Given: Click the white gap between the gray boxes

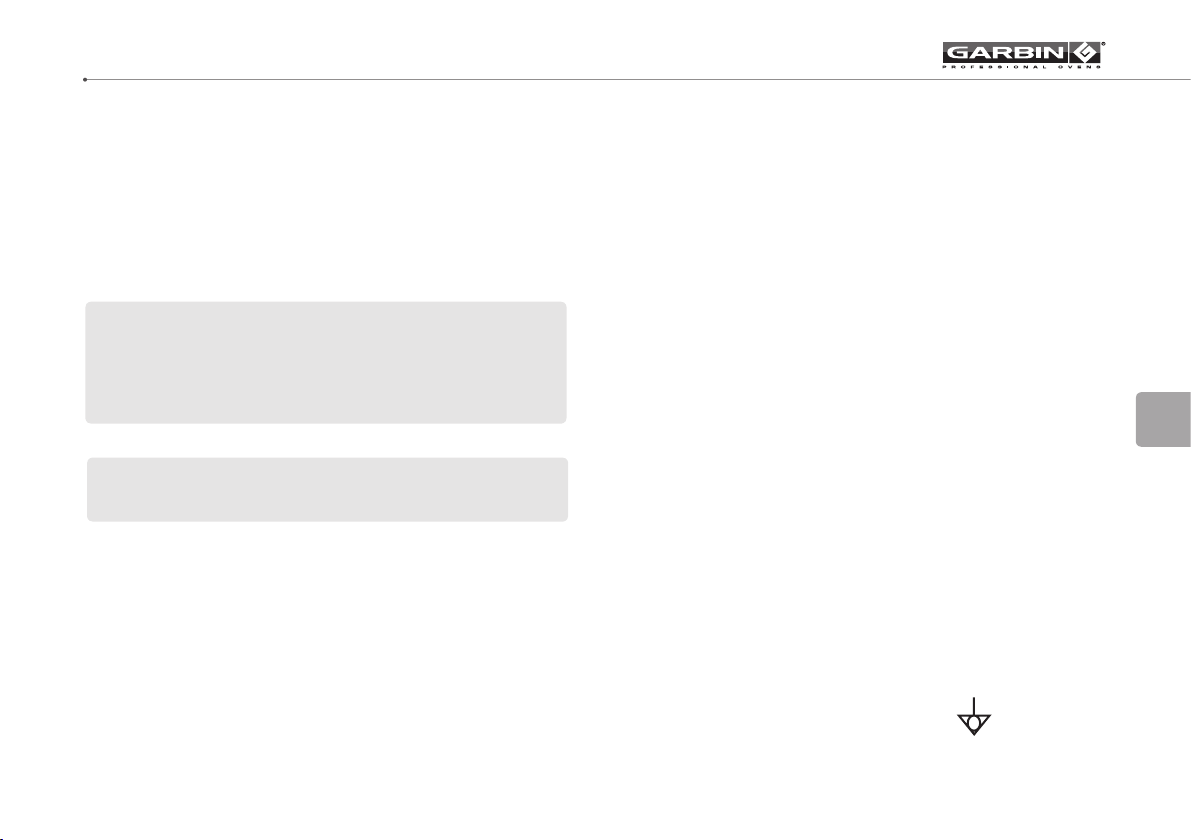Looking at the screenshot, I should pyautogui.click(x=327, y=440).
